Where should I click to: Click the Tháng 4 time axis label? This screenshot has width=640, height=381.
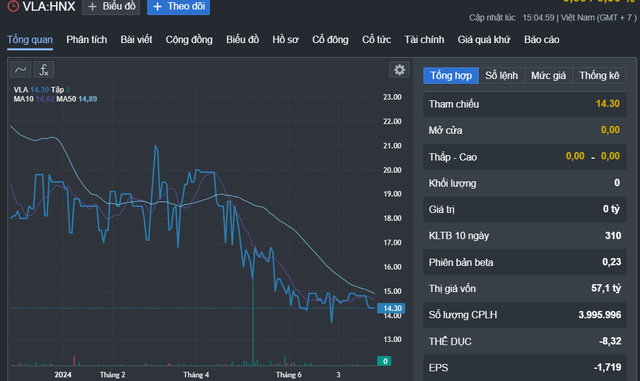click(196, 374)
